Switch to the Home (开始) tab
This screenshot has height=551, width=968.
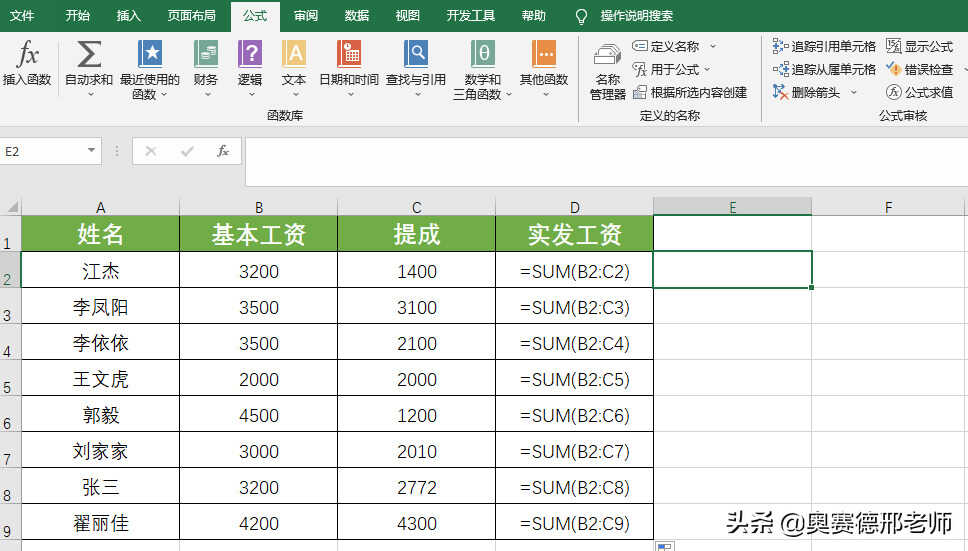pos(78,16)
